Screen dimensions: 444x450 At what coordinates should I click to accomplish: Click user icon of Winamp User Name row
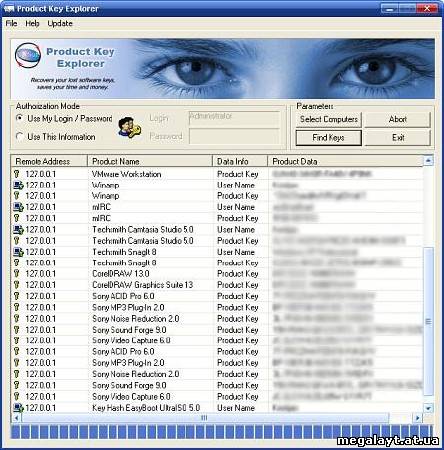[18, 185]
